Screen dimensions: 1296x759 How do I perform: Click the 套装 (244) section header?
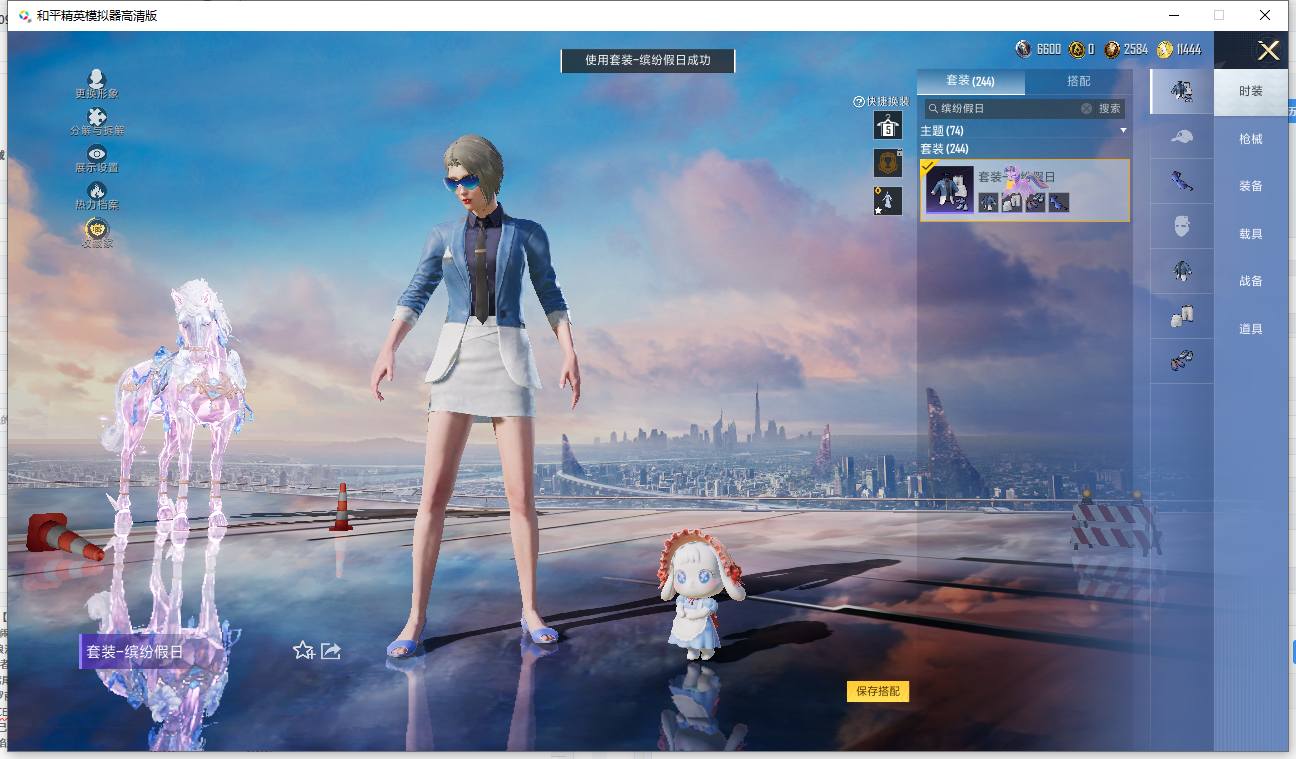[x=944, y=149]
